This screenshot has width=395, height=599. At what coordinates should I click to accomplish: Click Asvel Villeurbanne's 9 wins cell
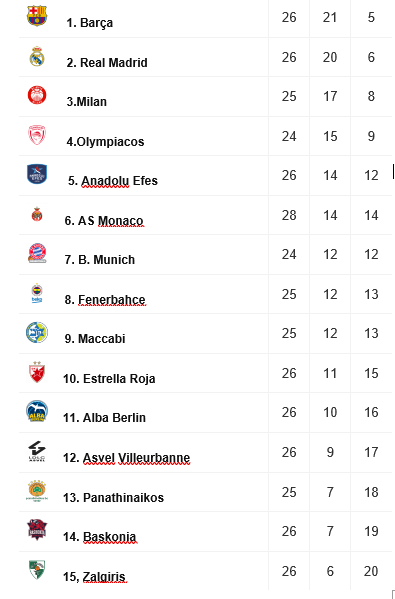coord(330,452)
